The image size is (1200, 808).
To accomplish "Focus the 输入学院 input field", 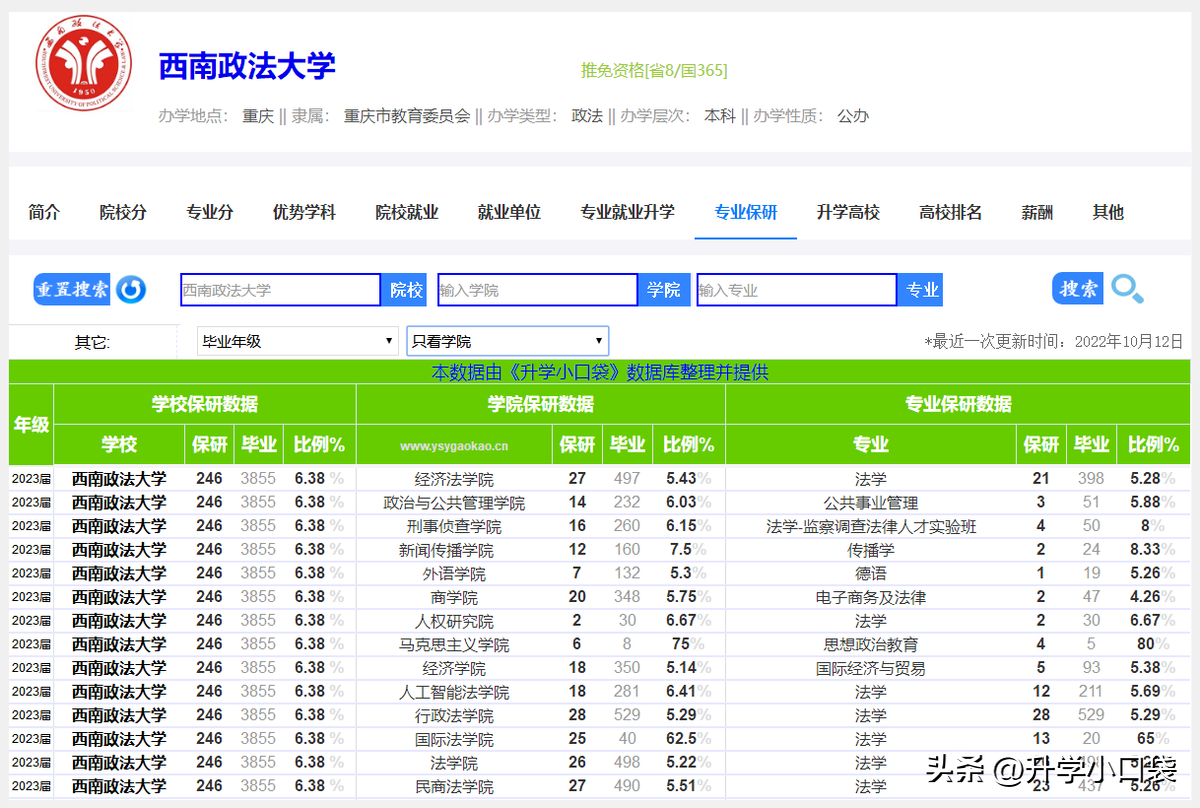I will (x=537, y=290).
